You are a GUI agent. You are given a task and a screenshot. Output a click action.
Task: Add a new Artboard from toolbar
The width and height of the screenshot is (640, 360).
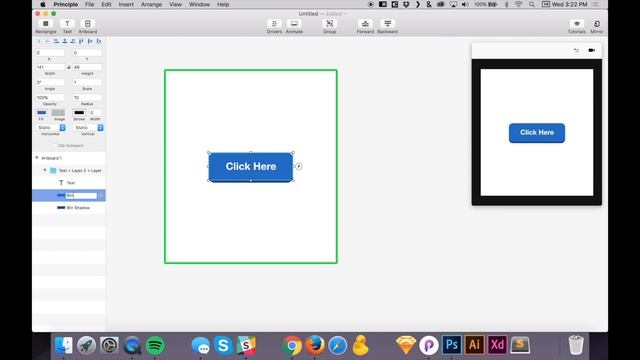pyautogui.click(x=88, y=26)
